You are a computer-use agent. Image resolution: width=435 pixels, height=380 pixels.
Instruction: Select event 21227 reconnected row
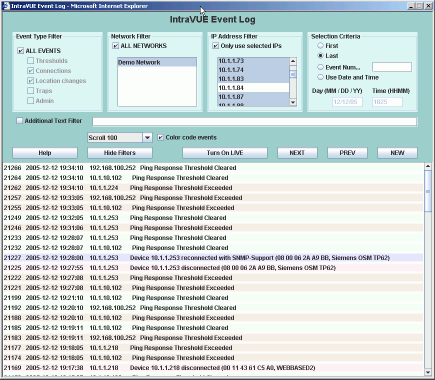point(213,258)
